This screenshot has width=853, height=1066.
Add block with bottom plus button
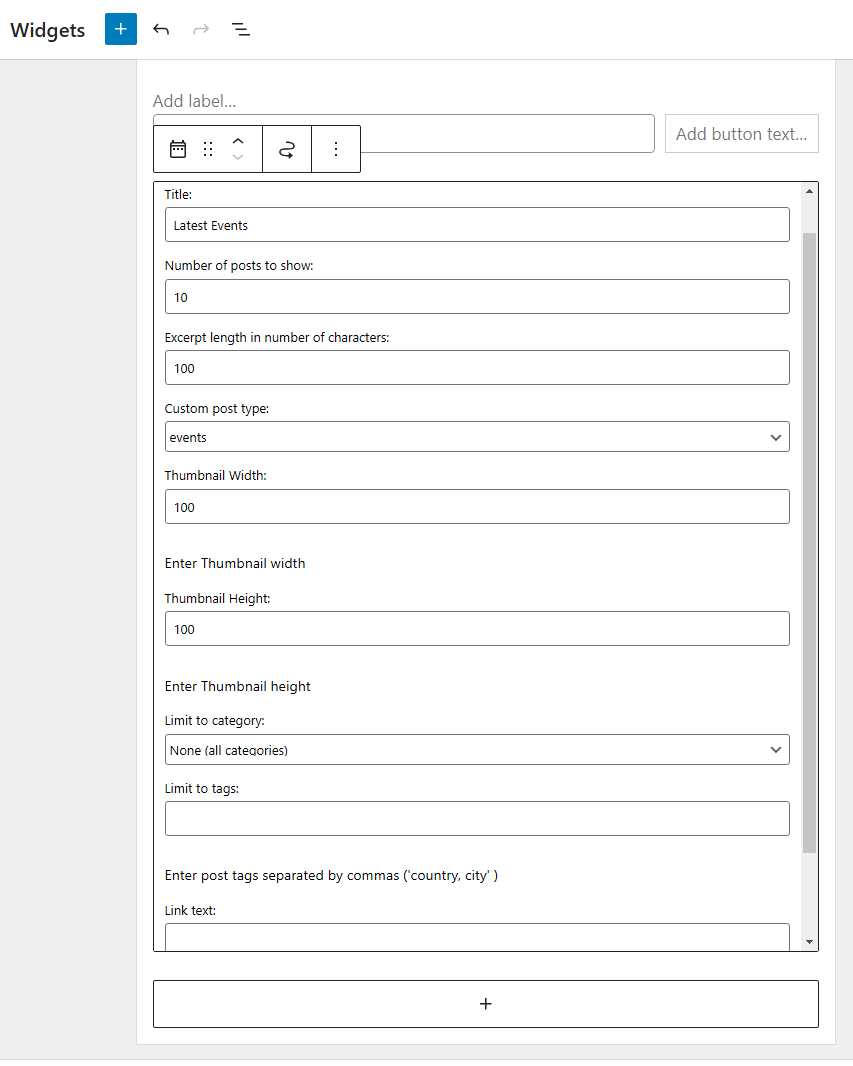tap(485, 1003)
